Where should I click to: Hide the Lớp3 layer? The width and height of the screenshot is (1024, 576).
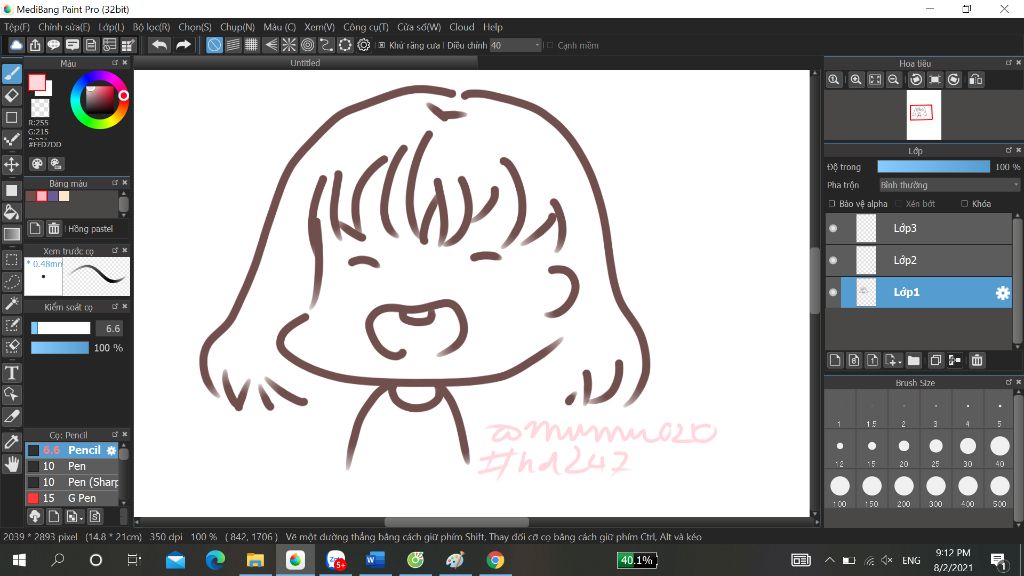tap(833, 228)
